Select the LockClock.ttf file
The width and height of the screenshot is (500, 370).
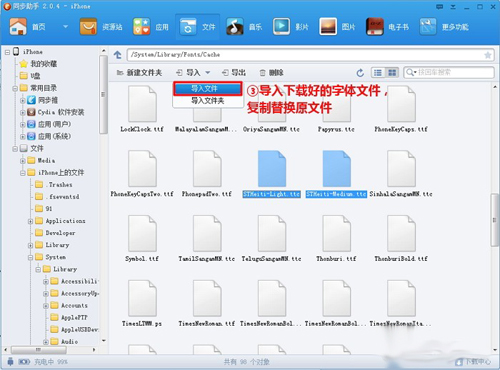coord(142,109)
